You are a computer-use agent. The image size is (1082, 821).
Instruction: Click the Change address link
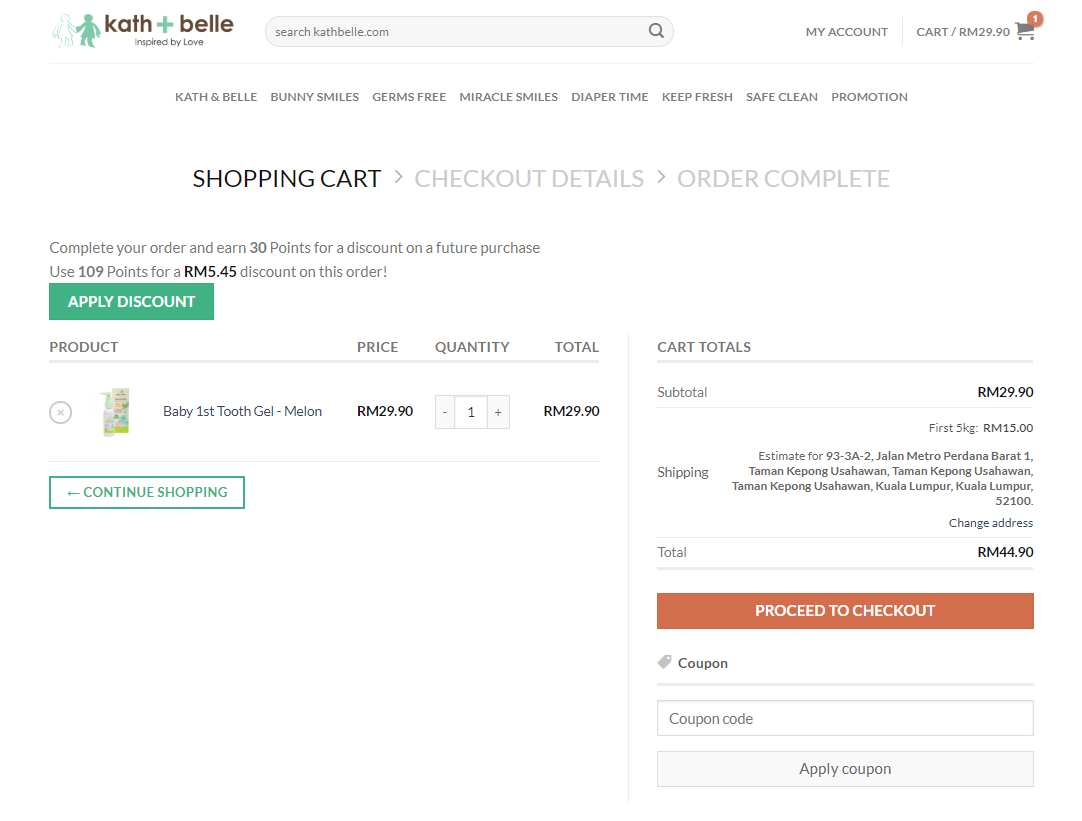pos(990,522)
